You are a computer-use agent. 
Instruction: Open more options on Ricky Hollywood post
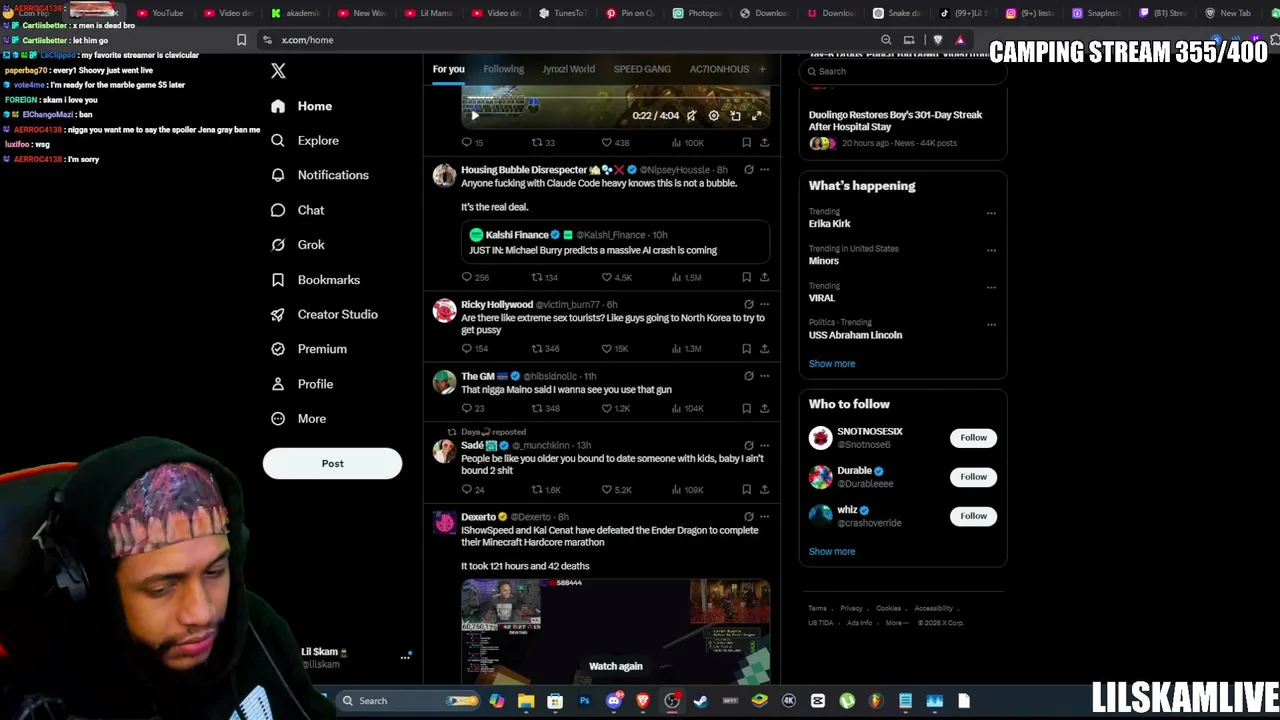tap(764, 304)
